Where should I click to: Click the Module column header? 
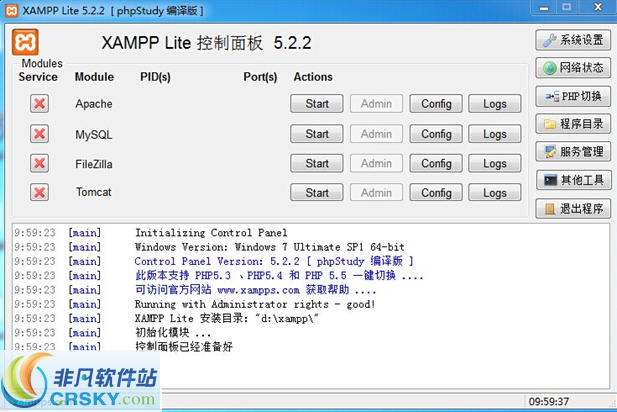94,77
